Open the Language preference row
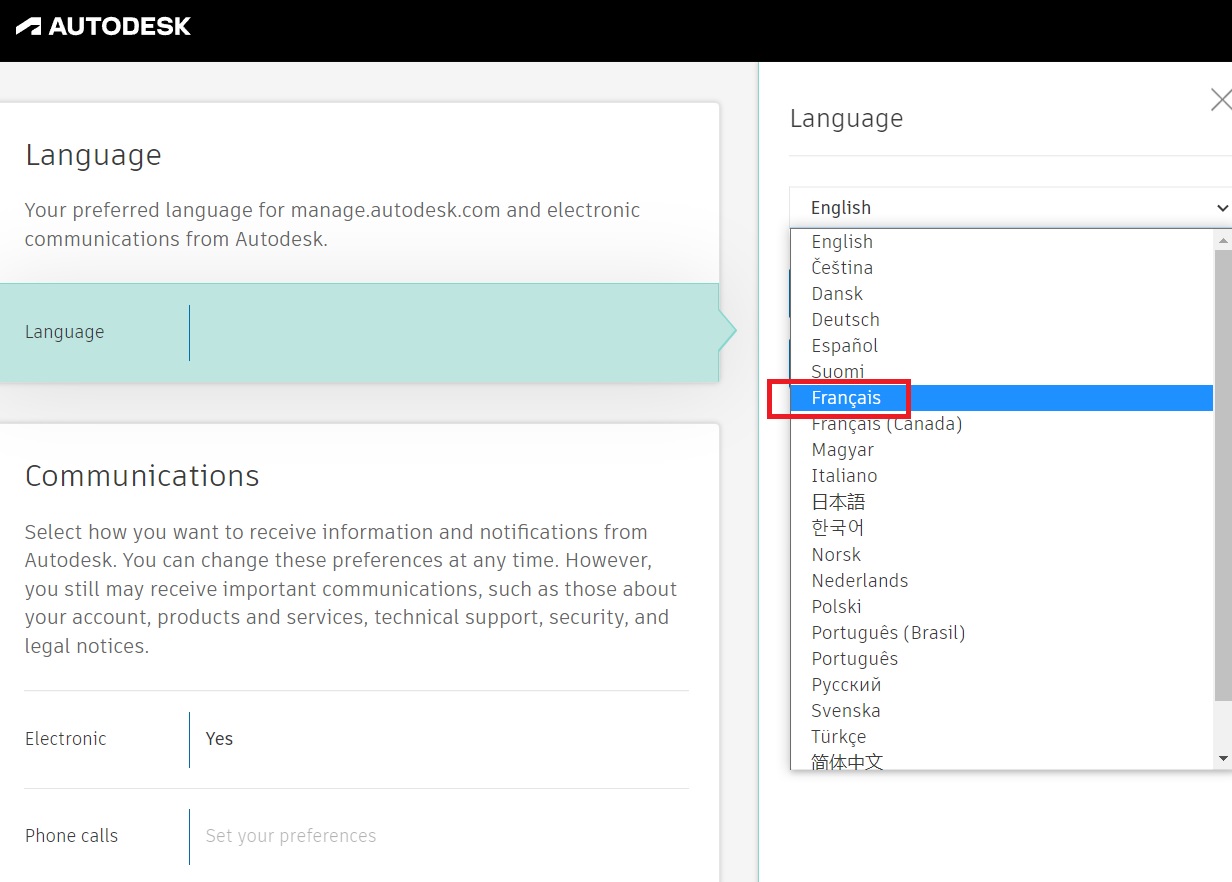The width and height of the screenshot is (1232, 882). coord(359,332)
